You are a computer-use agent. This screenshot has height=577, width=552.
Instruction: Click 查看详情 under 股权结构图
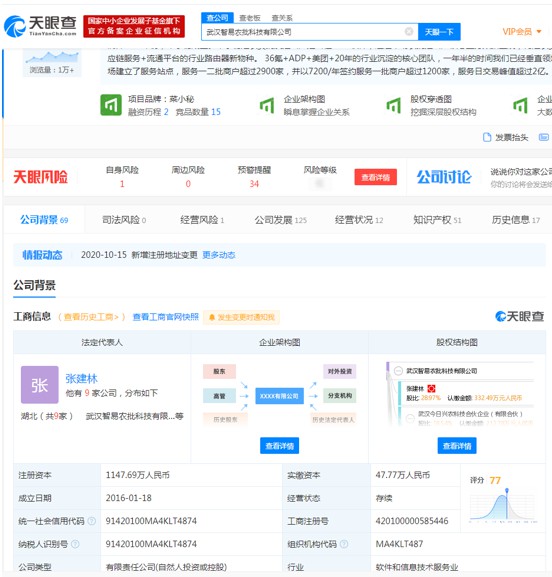pyautogui.click(x=457, y=446)
